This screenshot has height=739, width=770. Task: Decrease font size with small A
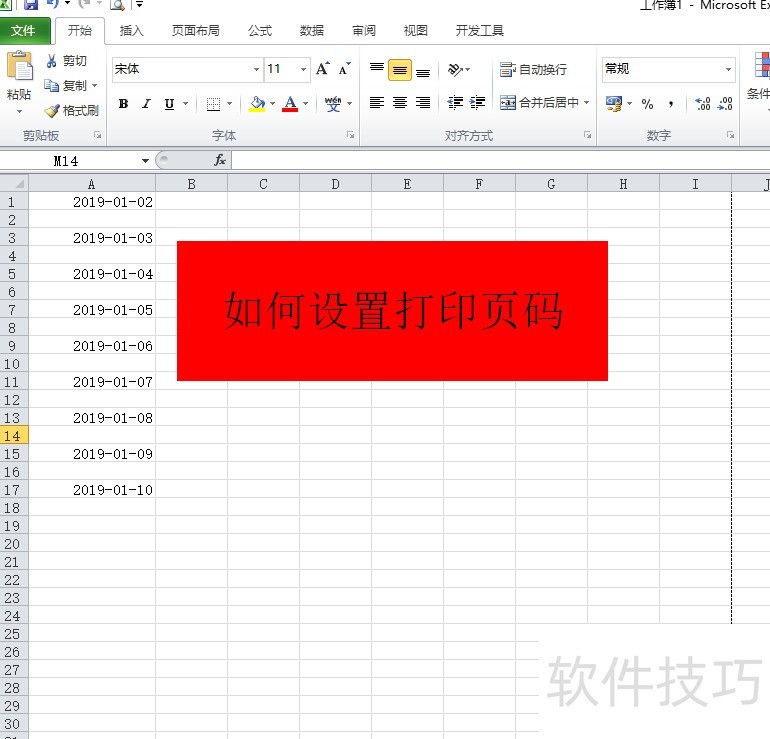pyautogui.click(x=345, y=69)
